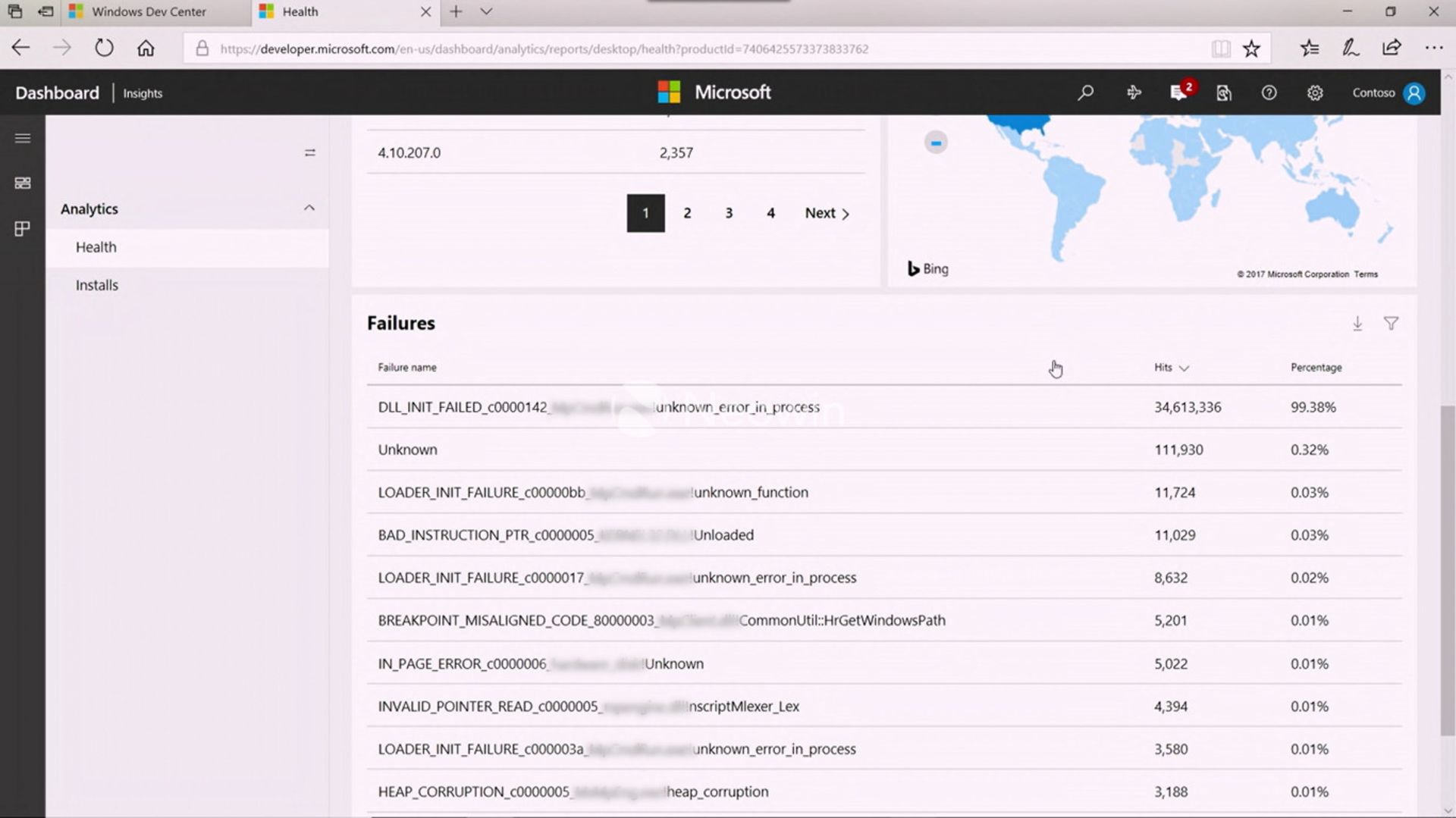Screen dimensions: 1456x818
Task: Click the help question mark icon
Action: [1269, 92]
